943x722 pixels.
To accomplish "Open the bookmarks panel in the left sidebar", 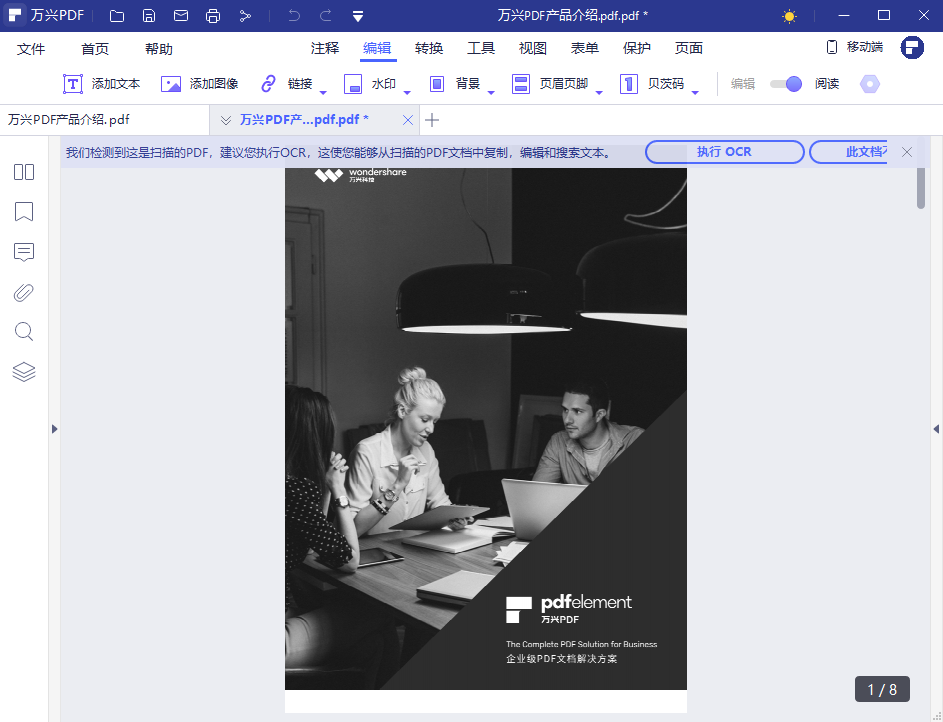I will click(x=23, y=212).
